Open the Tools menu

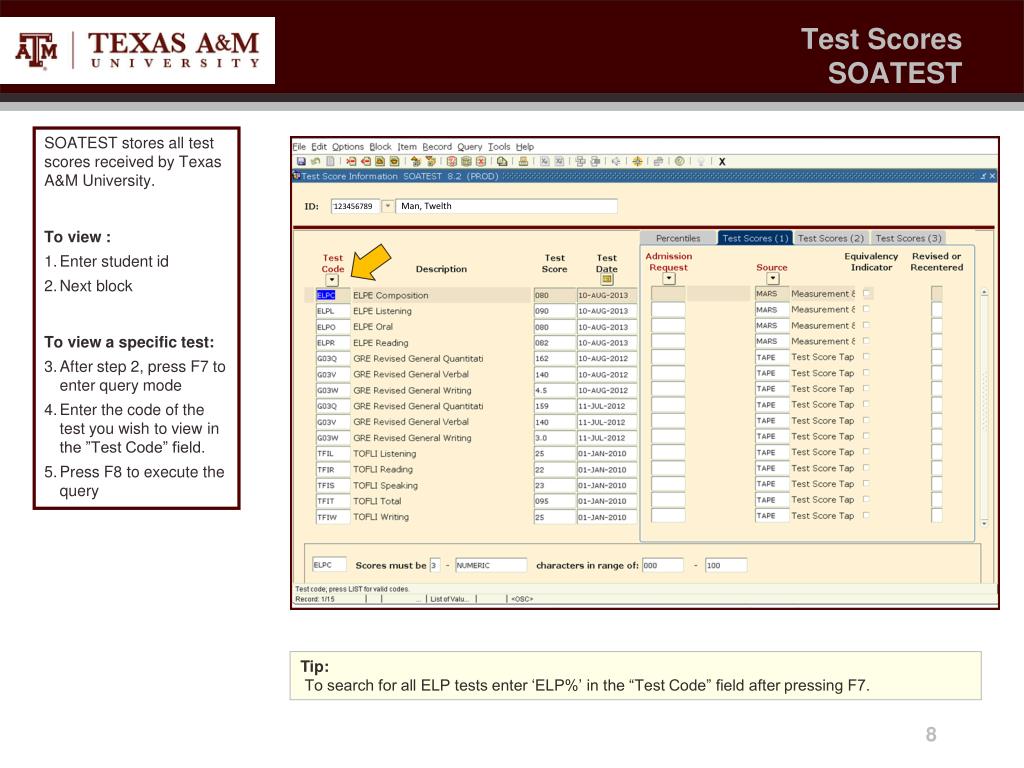(x=499, y=146)
